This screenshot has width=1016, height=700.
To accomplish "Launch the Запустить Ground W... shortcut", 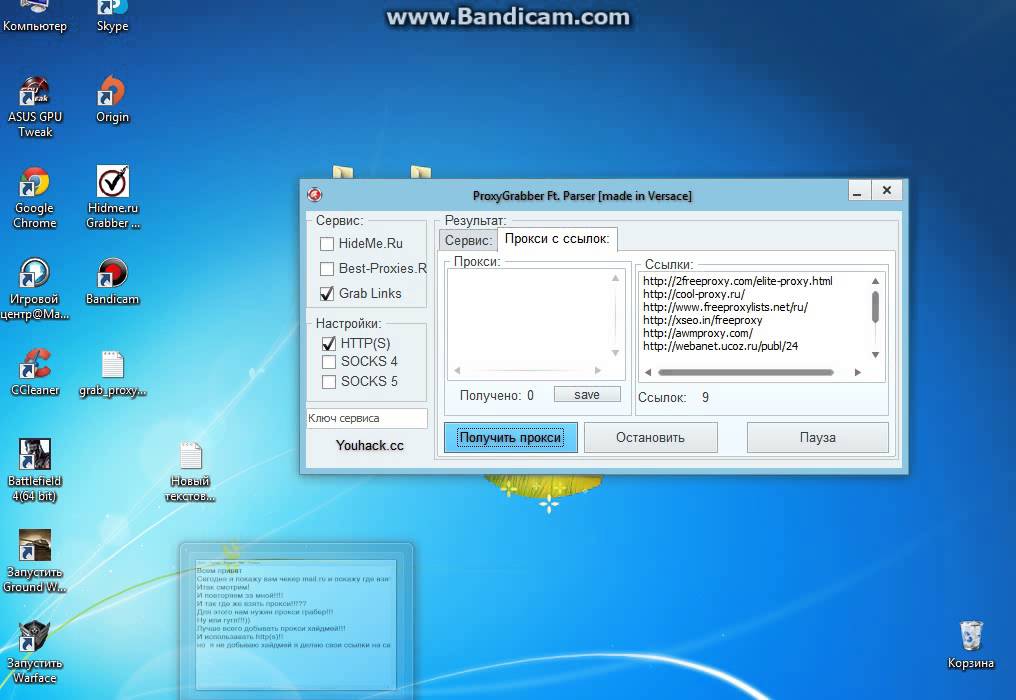I will (x=35, y=561).
